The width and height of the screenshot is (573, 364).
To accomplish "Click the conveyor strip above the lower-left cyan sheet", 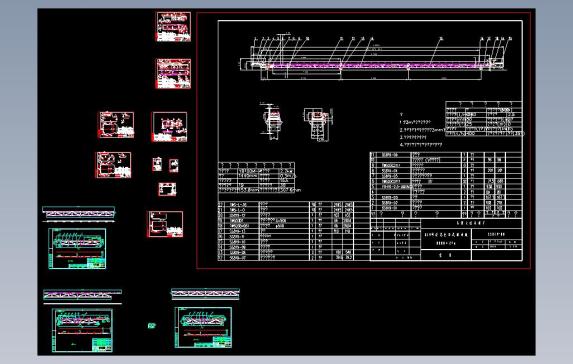I will point(83,296).
